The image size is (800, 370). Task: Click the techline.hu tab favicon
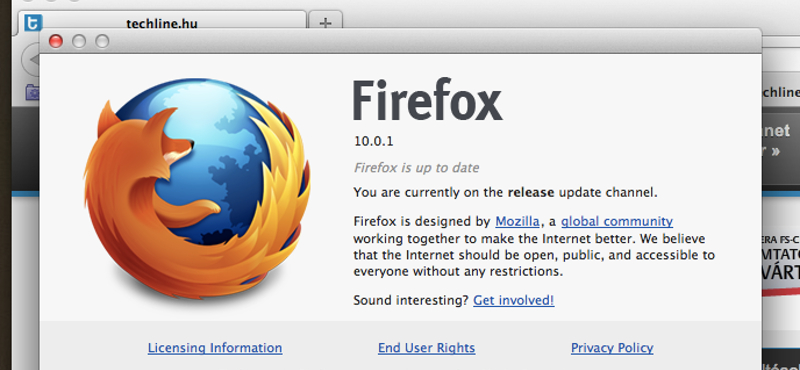coord(33,22)
